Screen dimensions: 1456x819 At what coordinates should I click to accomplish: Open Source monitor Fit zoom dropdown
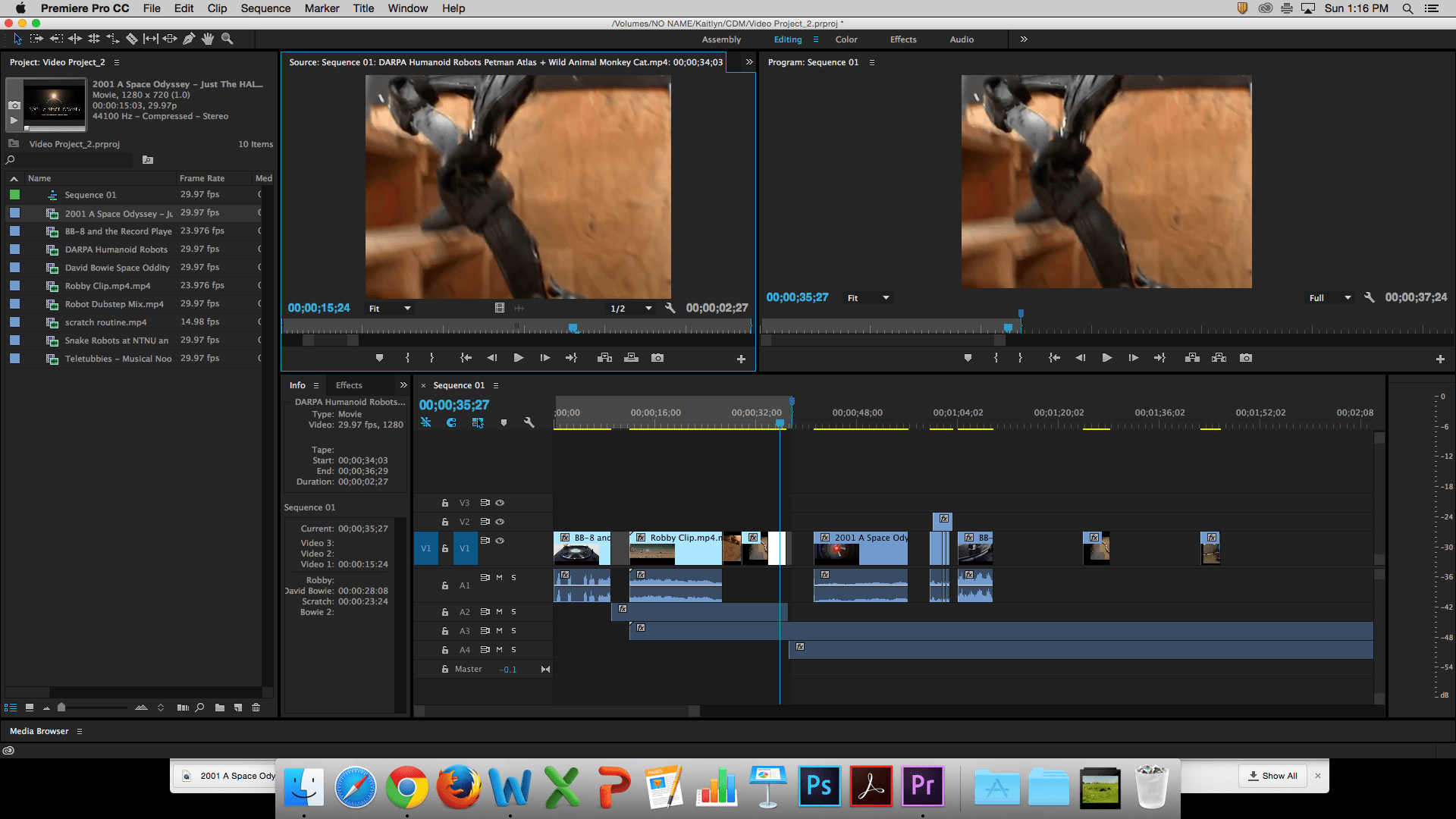[x=390, y=309]
